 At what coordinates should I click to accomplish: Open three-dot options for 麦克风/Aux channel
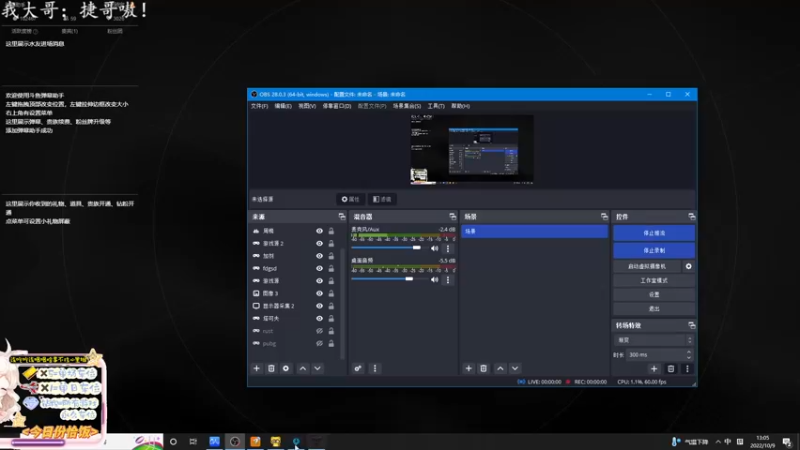coord(448,248)
